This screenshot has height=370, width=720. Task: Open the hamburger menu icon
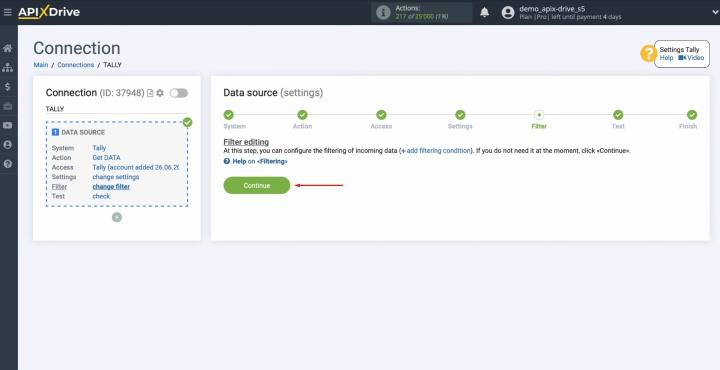[7, 12]
